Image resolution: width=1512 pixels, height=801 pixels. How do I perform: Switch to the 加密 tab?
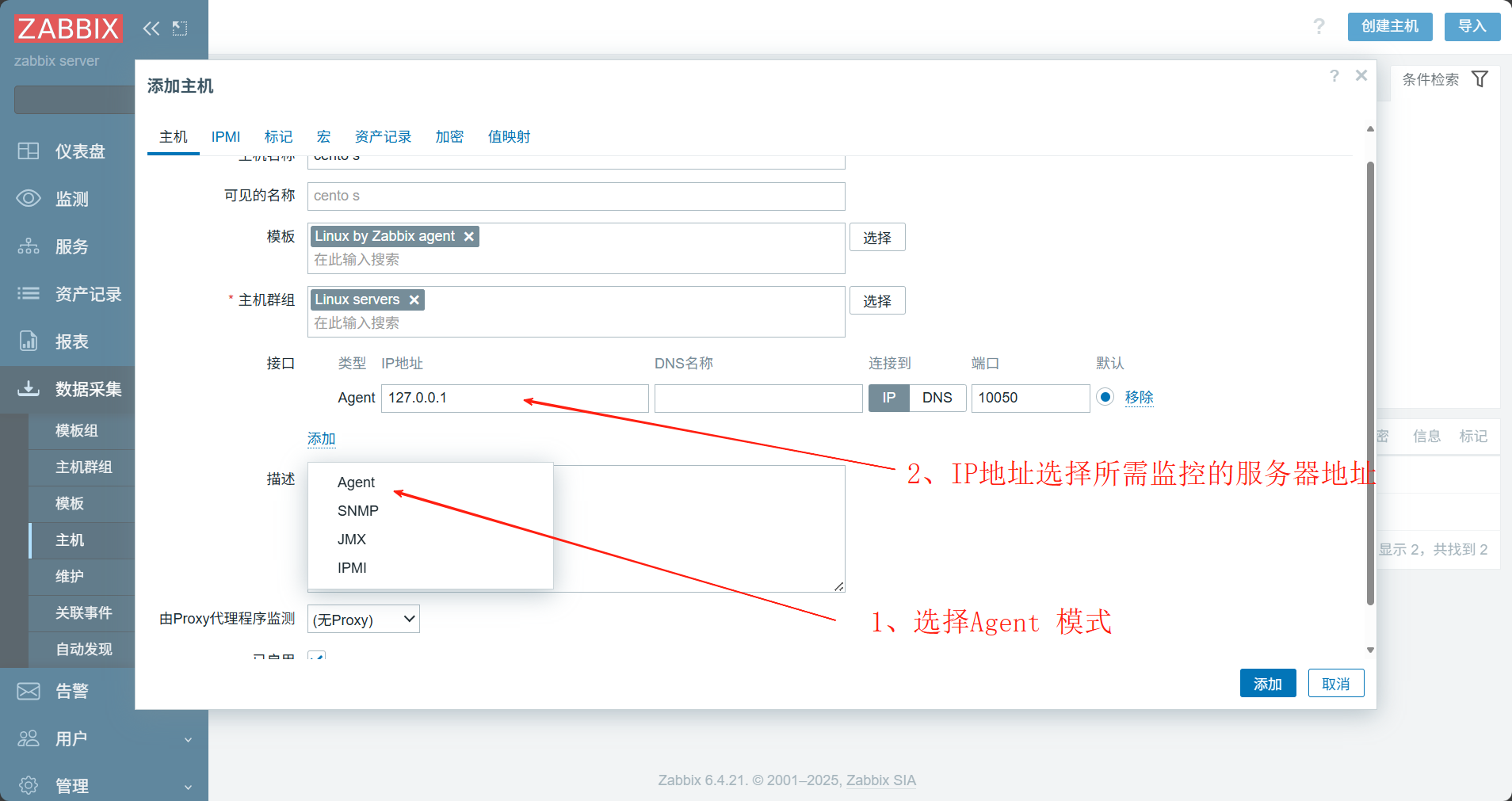pyautogui.click(x=449, y=137)
